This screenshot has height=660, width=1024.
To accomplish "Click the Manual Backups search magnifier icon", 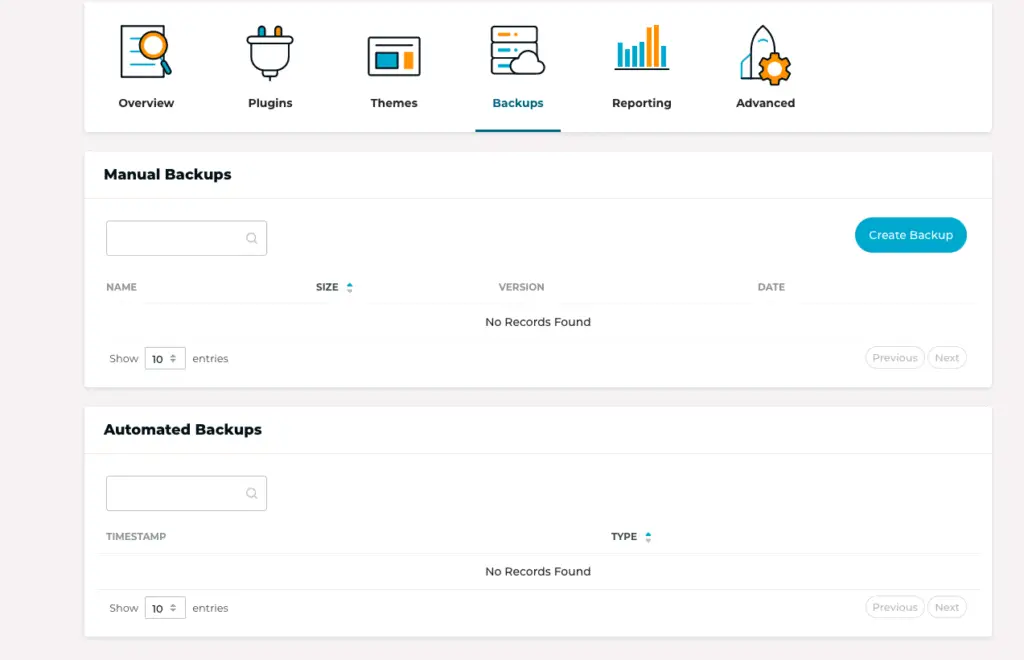I will pyautogui.click(x=251, y=238).
